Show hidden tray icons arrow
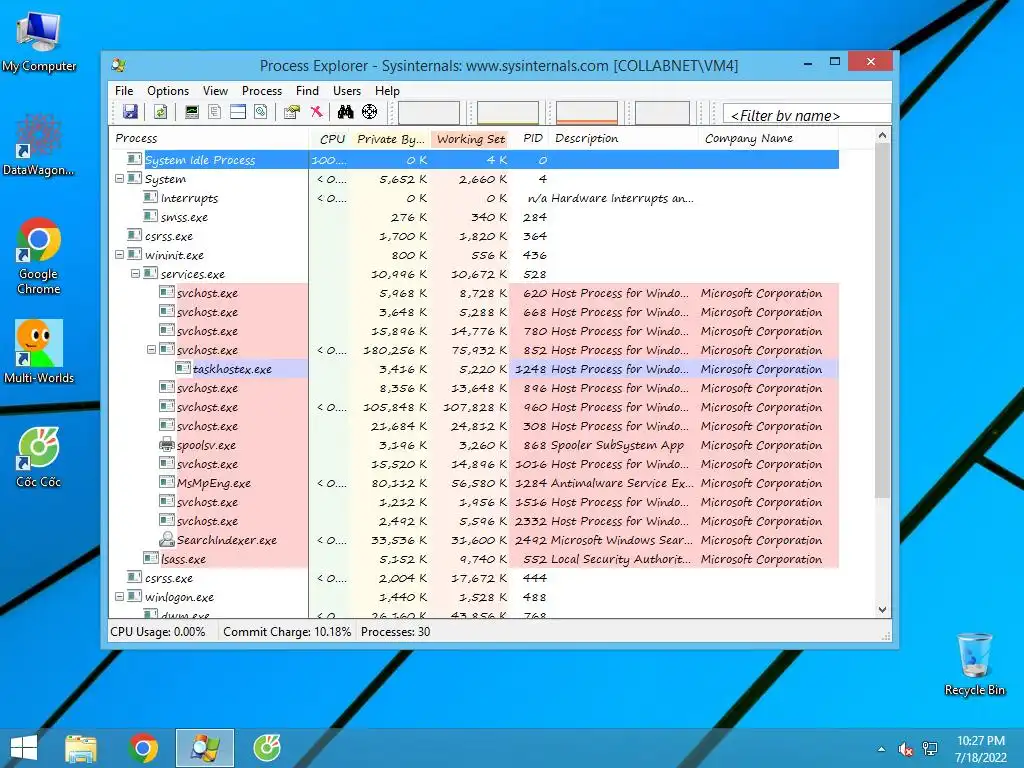This screenshot has height=768, width=1024. (882, 749)
